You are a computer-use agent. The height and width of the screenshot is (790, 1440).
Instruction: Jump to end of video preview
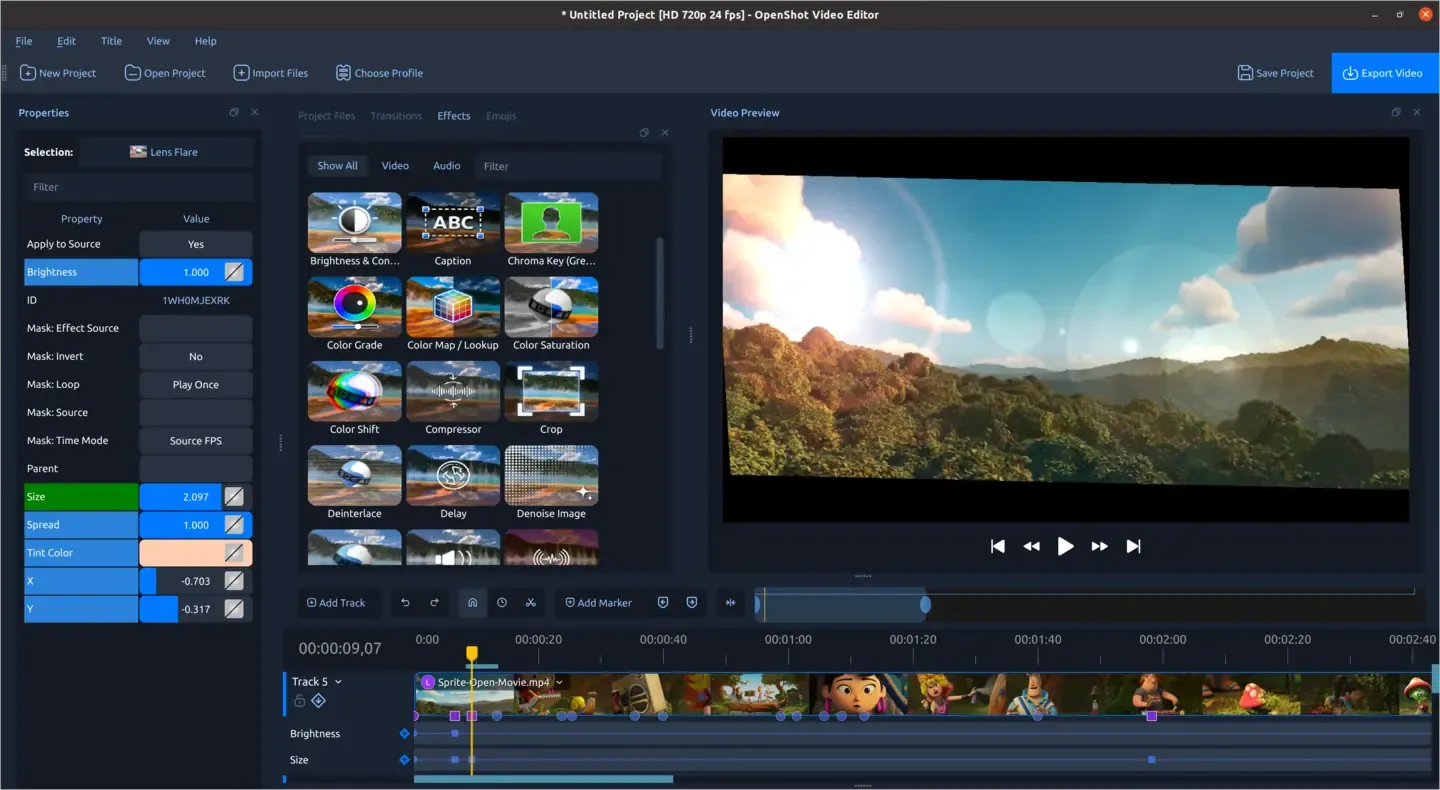pos(1133,546)
